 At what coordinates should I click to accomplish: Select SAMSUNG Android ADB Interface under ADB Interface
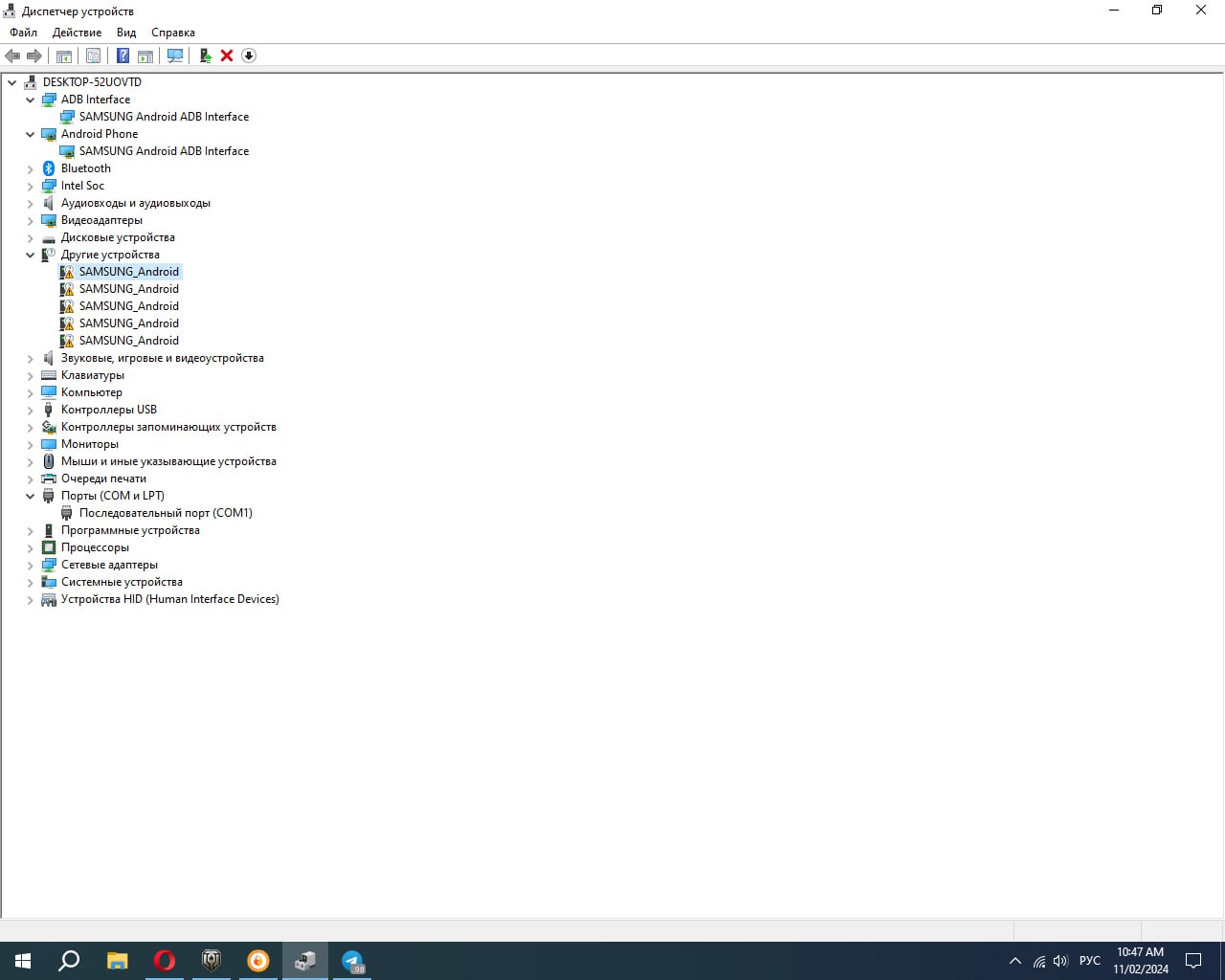tap(164, 117)
